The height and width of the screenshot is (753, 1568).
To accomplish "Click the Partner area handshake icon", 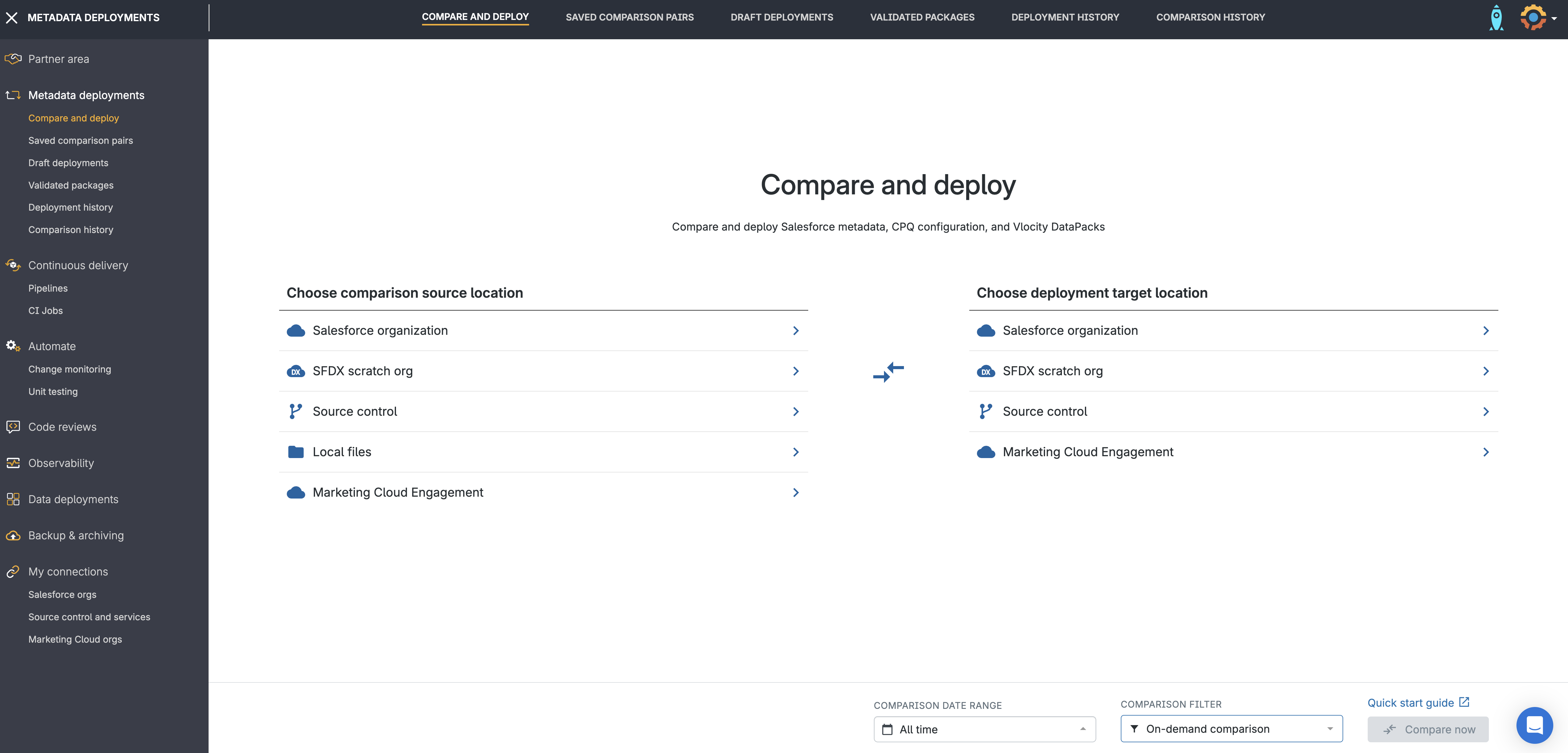I will (x=13, y=59).
